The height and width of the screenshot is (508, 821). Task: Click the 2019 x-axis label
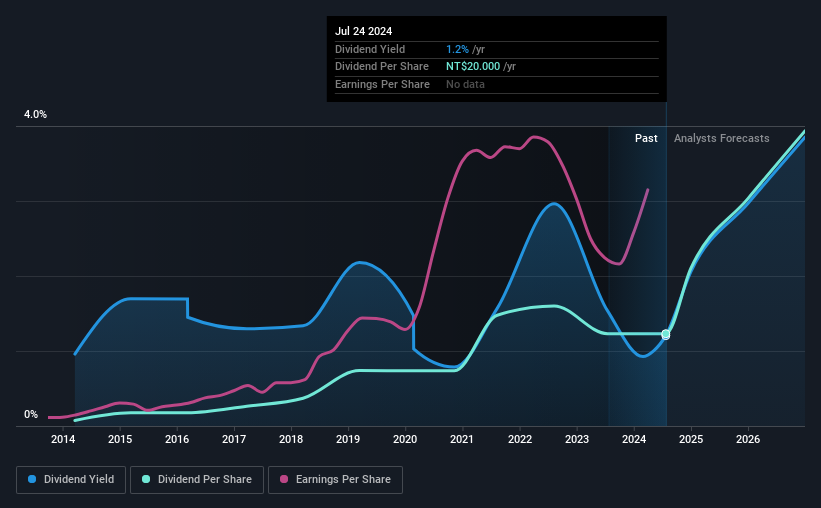point(348,439)
